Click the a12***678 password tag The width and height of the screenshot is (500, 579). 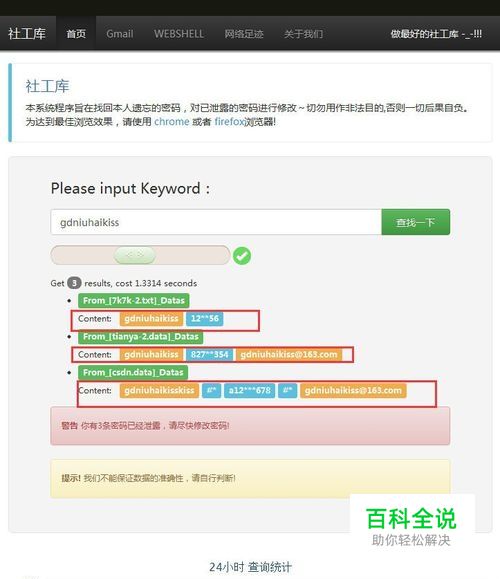tap(249, 390)
